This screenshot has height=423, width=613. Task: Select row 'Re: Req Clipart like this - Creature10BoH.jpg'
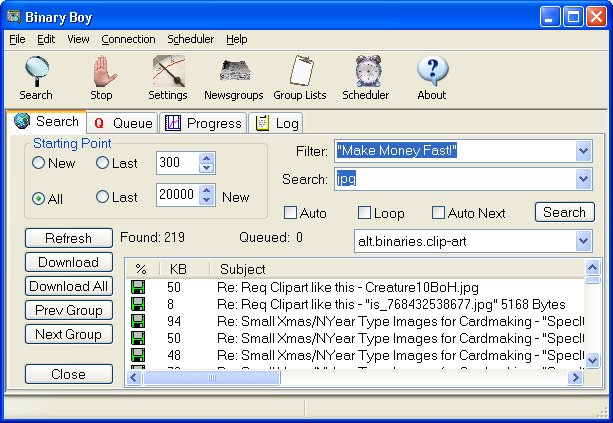pyautogui.click(x=355, y=287)
